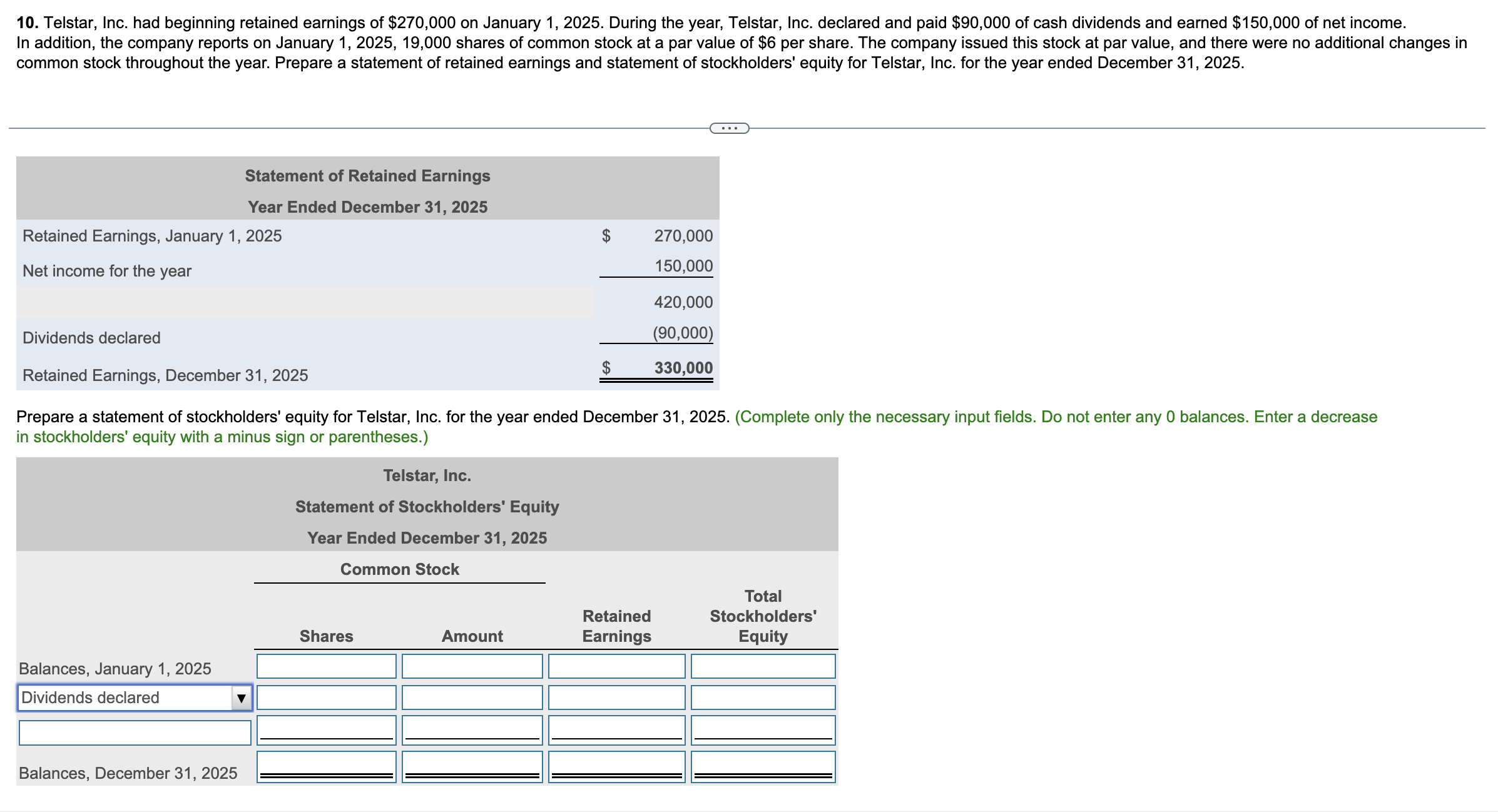Viewport: 1498px width, 812px height.
Task: Click Total Stockholders' Equity field for January 1
Action: pos(763,666)
